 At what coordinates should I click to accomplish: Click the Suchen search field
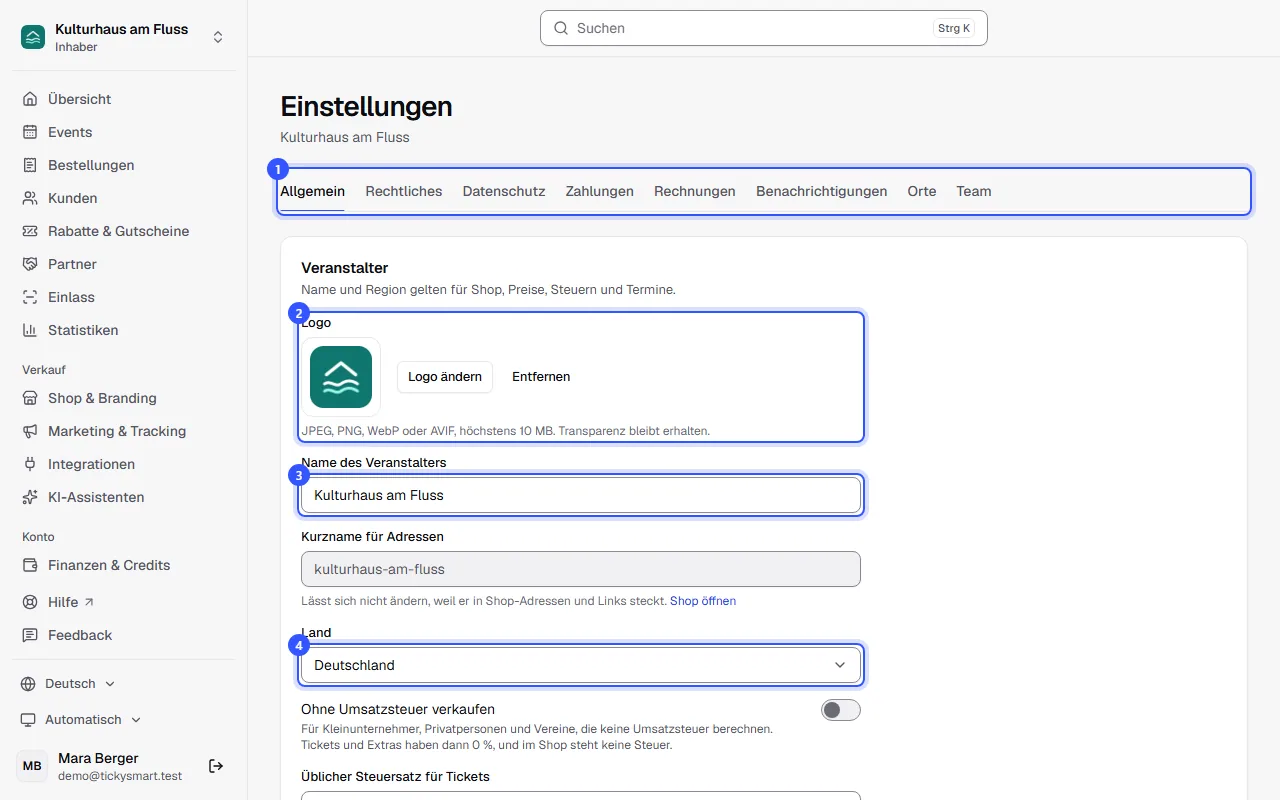point(764,28)
